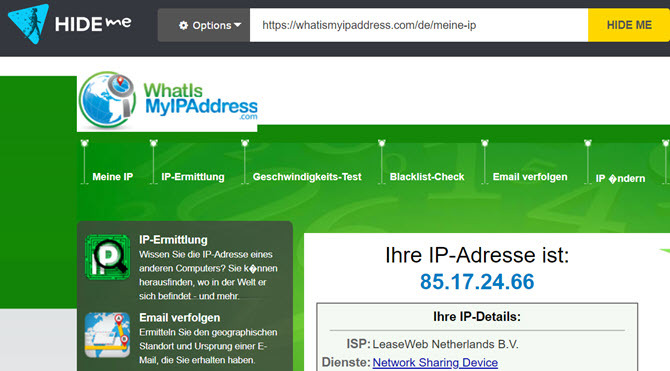Open the Meine IP menu item
The height and width of the screenshot is (371, 670).
(x=113, y=177)
